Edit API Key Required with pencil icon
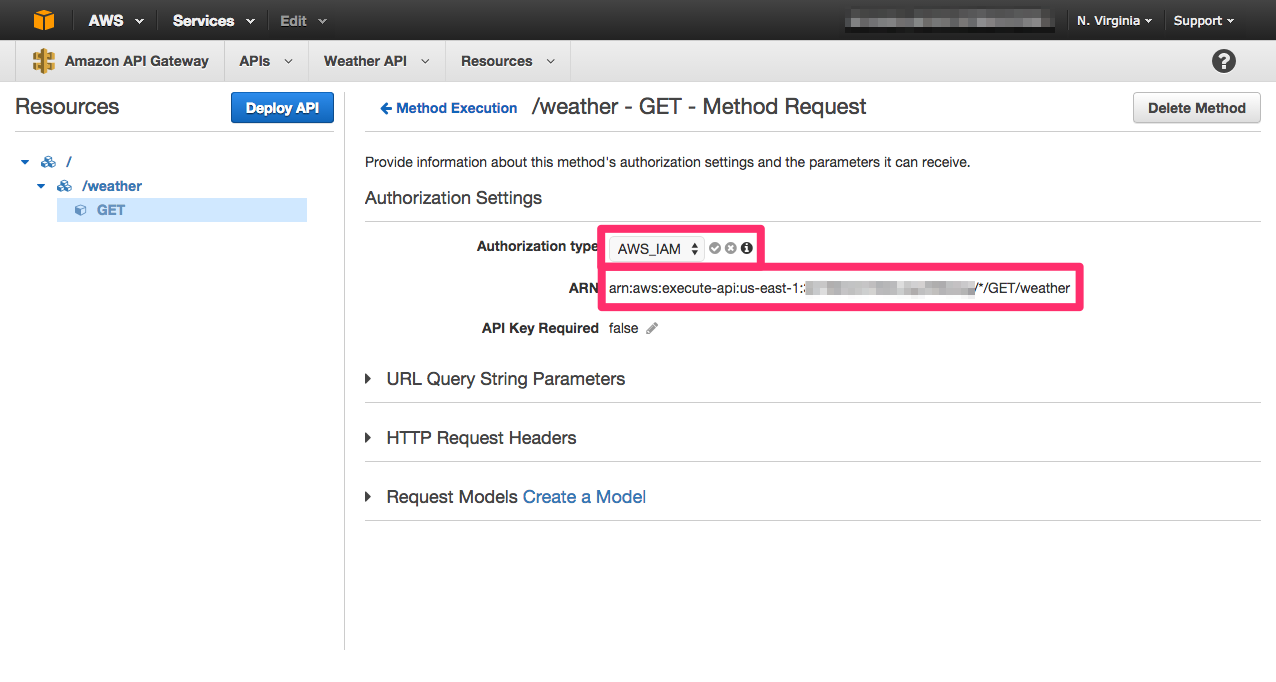 pos(652,328)
